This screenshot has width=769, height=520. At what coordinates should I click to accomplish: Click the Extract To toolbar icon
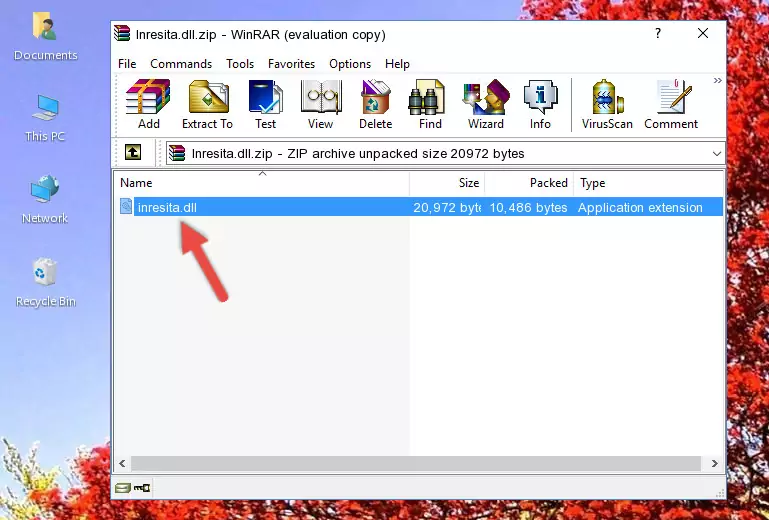[207, 104]
